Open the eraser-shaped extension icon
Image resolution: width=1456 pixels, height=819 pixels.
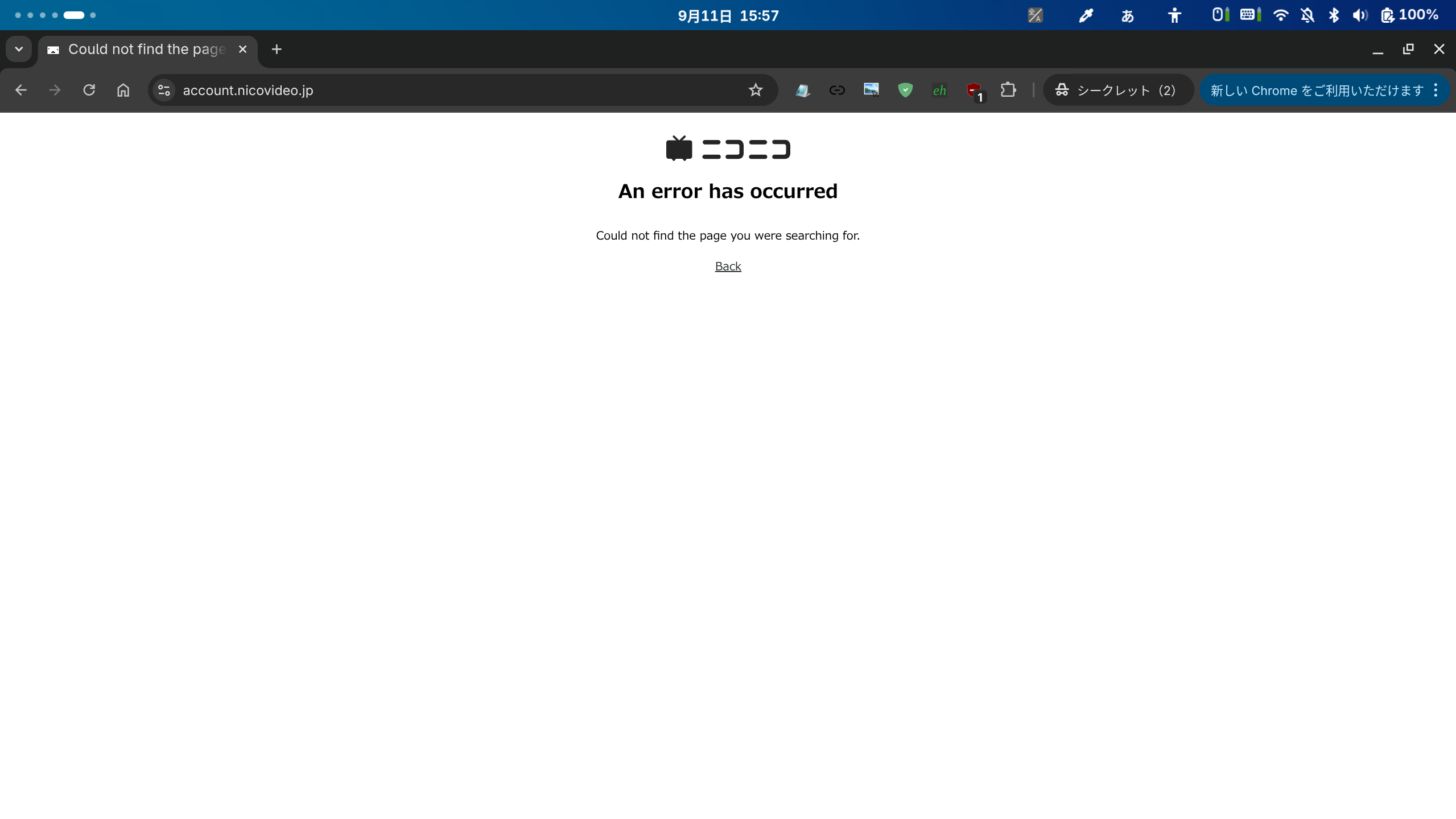[x=803, y=90]
